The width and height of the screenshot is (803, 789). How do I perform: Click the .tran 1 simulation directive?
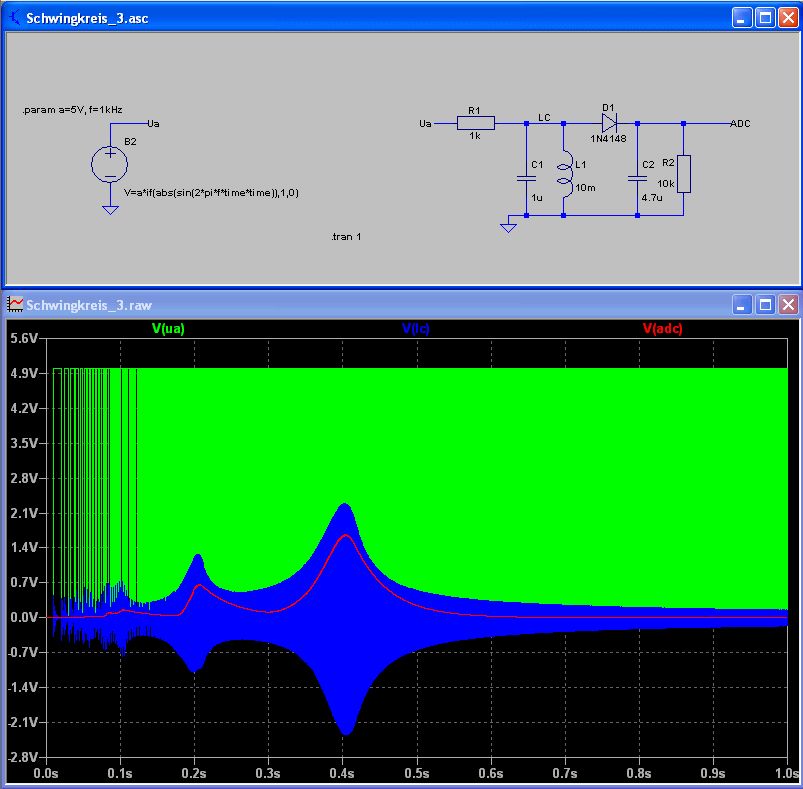[x=346, y=238]
